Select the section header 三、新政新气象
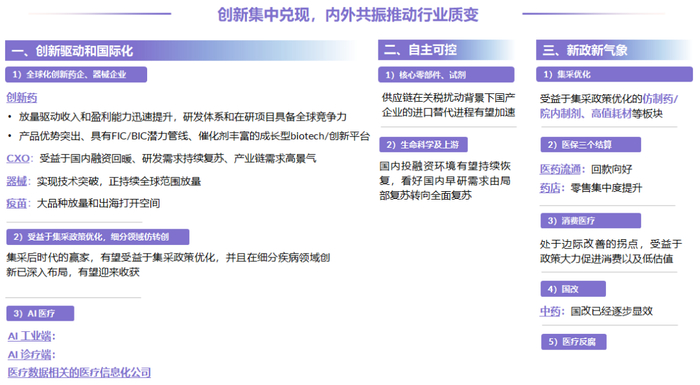This screenshot has height=385, width=700. pos(614,50)
